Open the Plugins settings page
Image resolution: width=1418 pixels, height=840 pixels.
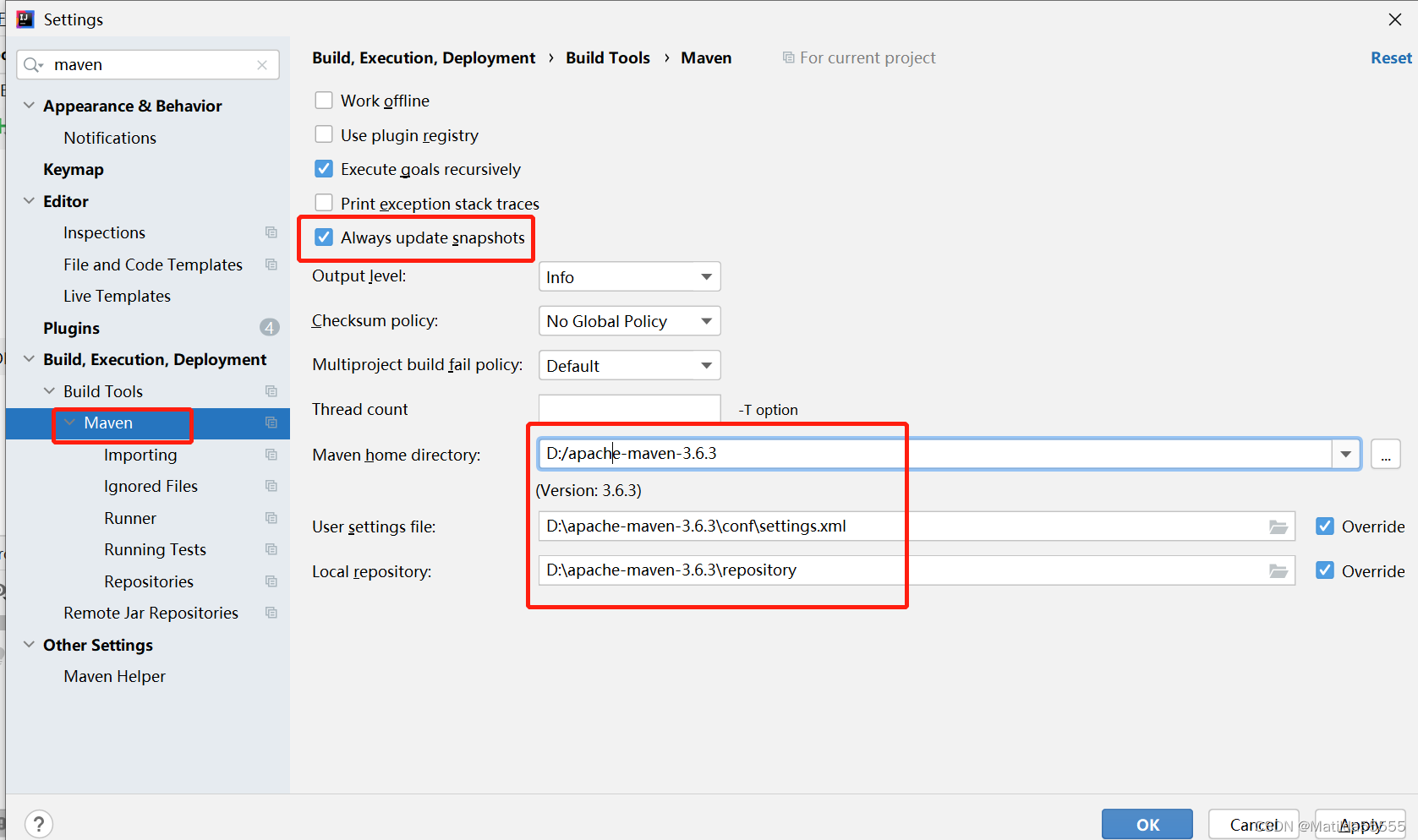point(71,328)
